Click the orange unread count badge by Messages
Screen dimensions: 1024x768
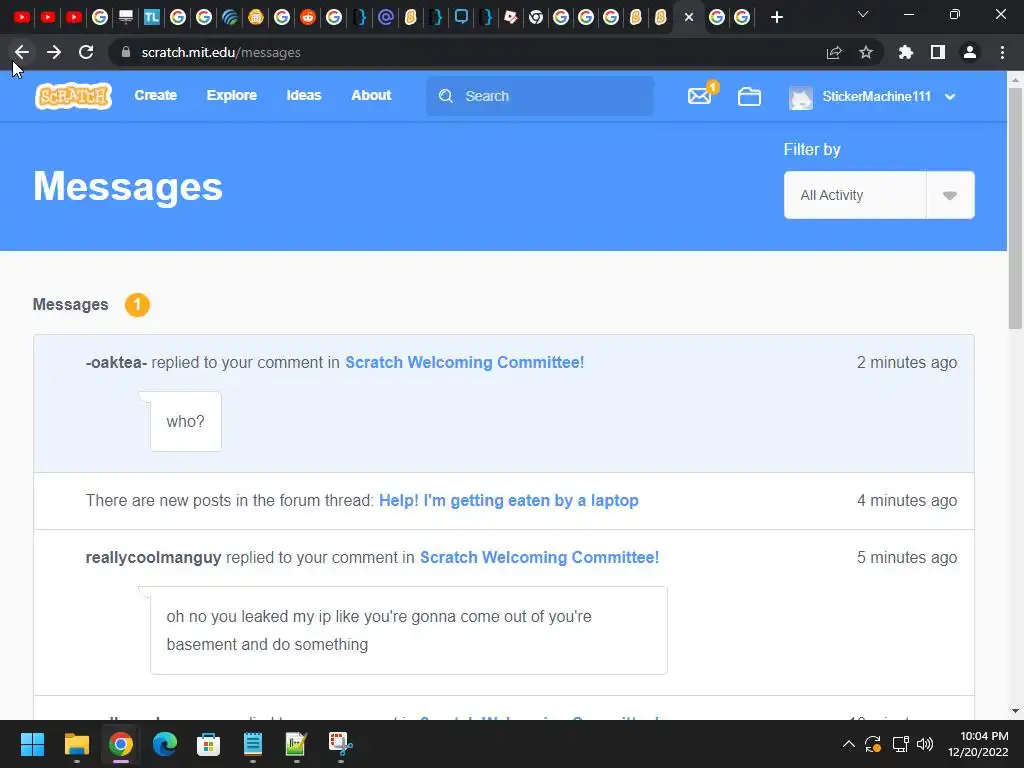tap(137, 305)
